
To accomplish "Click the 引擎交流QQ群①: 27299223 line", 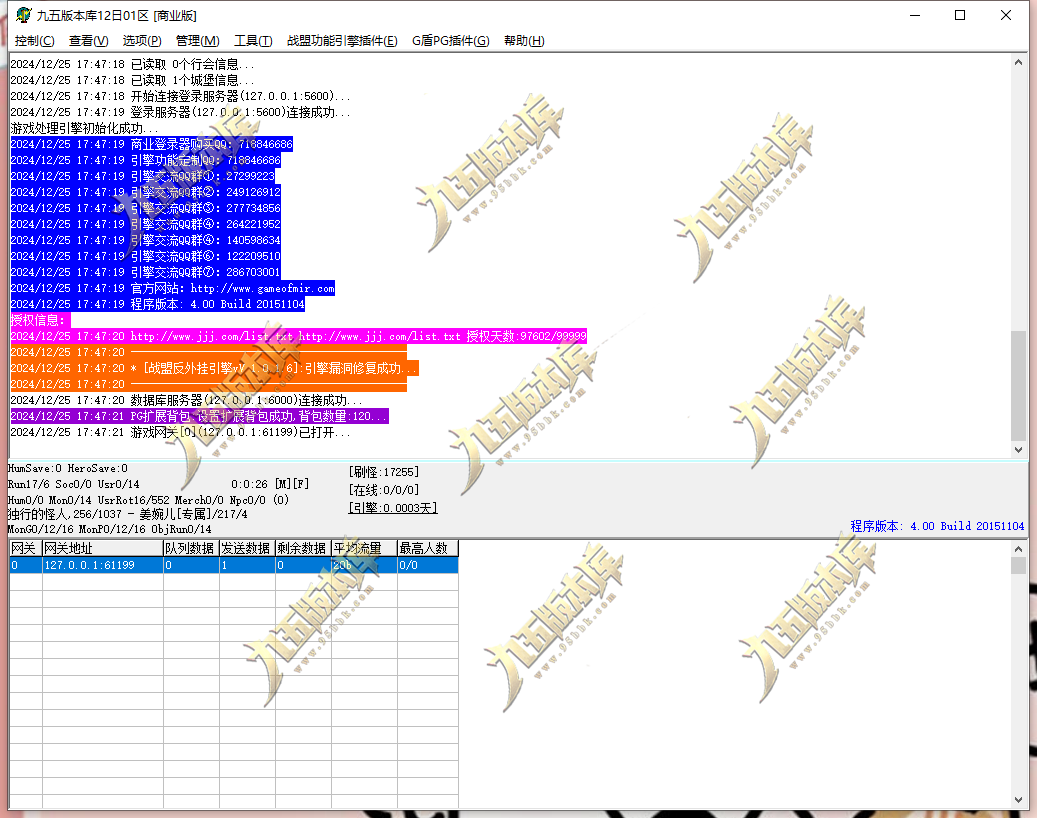I will 143,176.
